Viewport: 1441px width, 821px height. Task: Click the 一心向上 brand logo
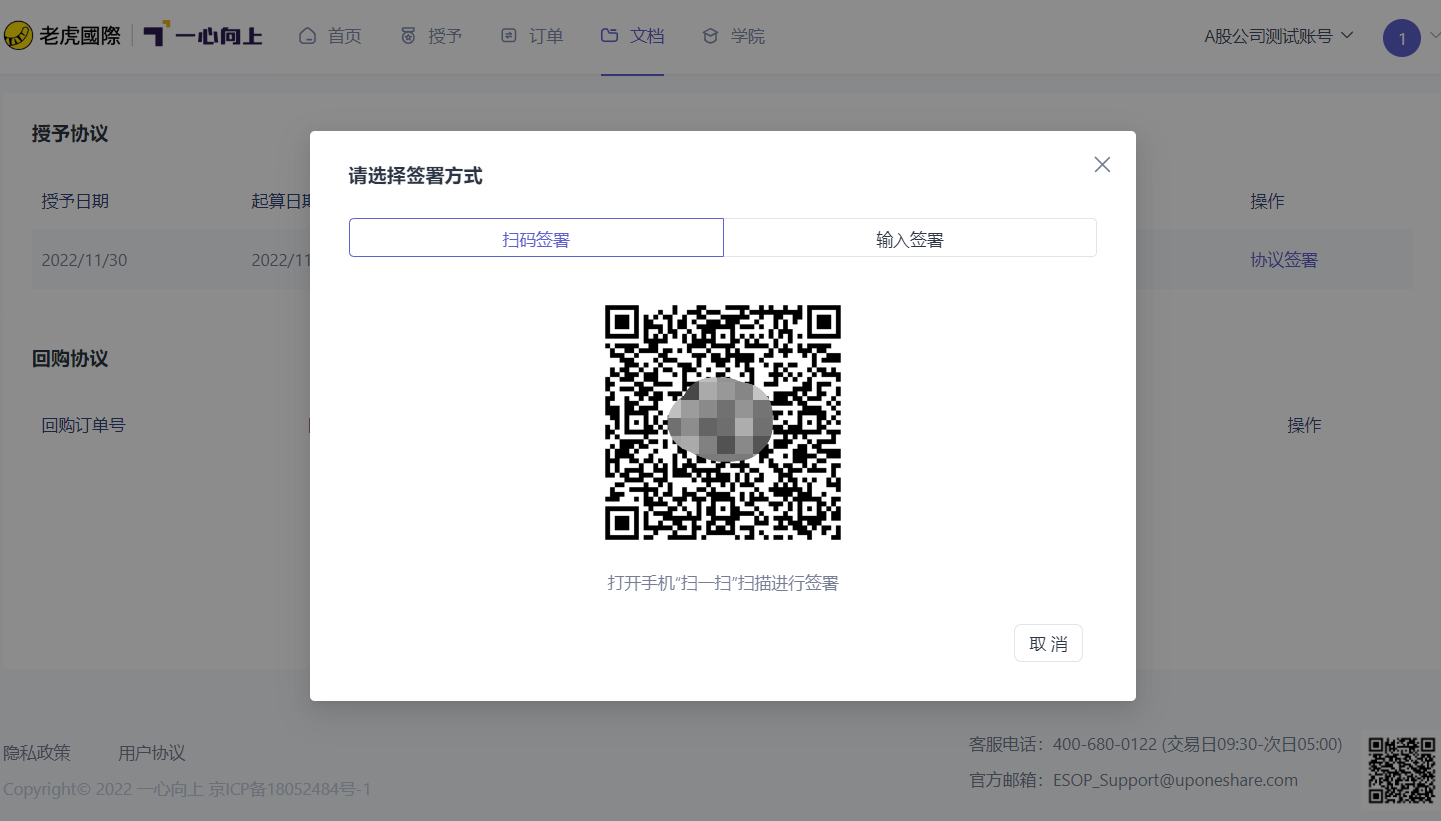coord(203,36)
